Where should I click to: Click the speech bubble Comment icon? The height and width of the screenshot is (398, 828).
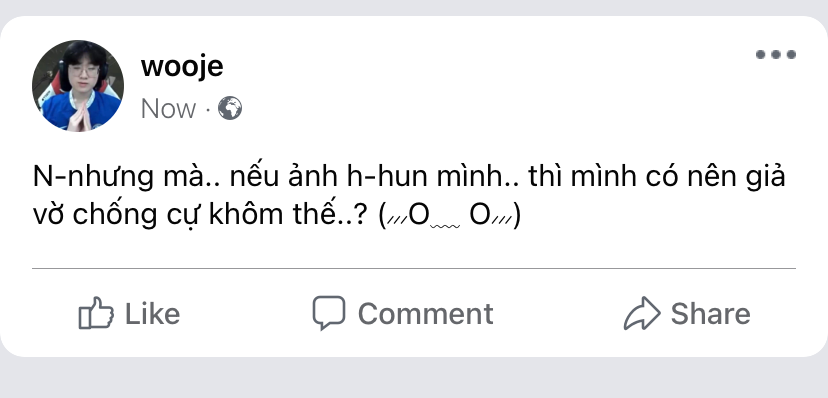tap(328, 312)
